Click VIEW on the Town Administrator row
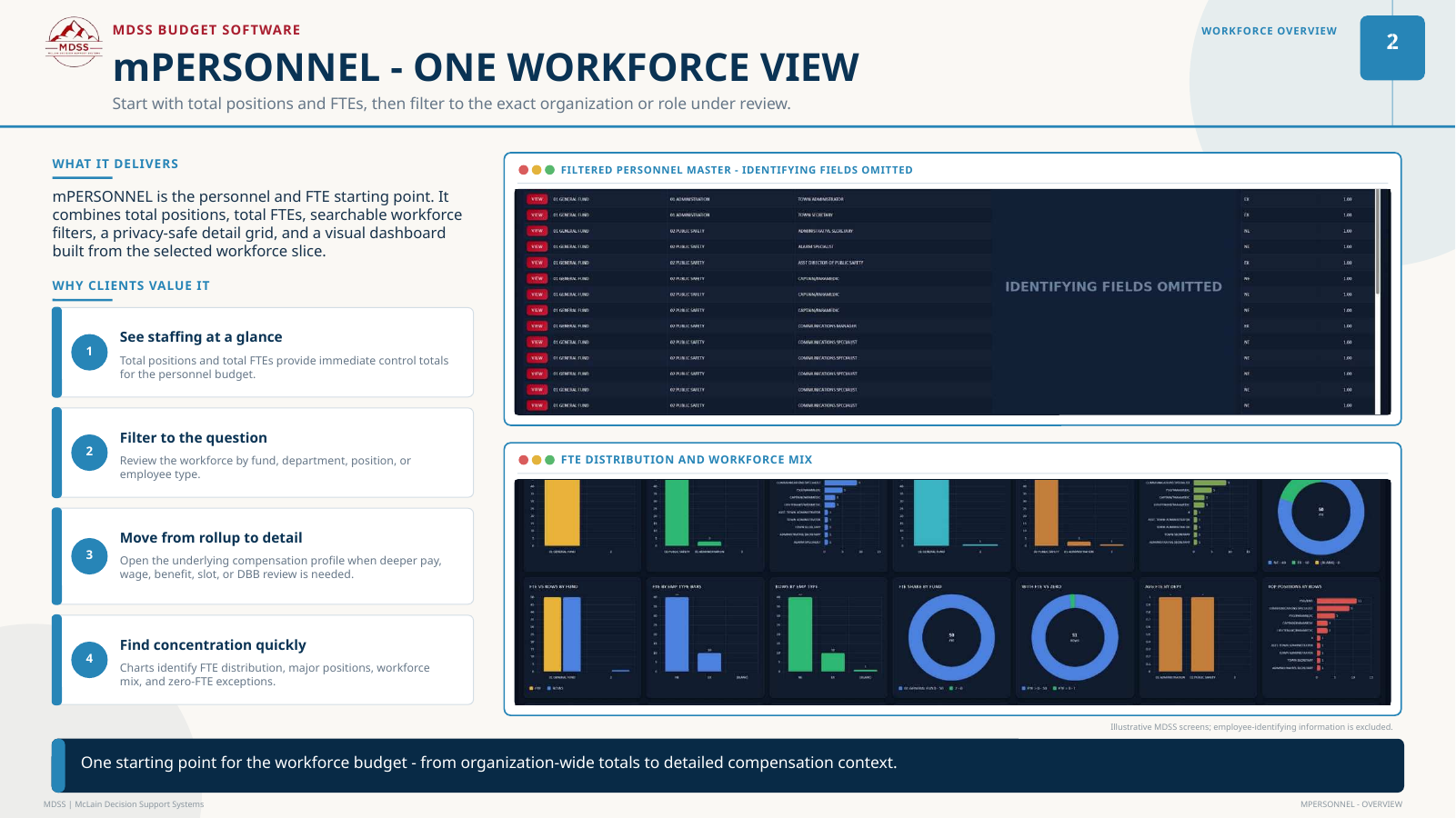This screenshot has height=818, width=1456. [x=537, y=199]
